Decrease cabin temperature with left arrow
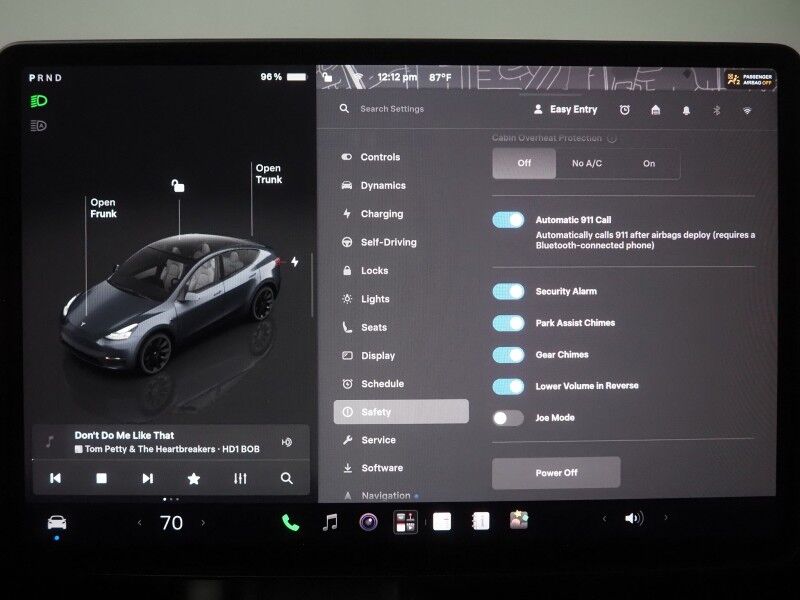Viewport: 800px width, 600px height. point(139,522)
